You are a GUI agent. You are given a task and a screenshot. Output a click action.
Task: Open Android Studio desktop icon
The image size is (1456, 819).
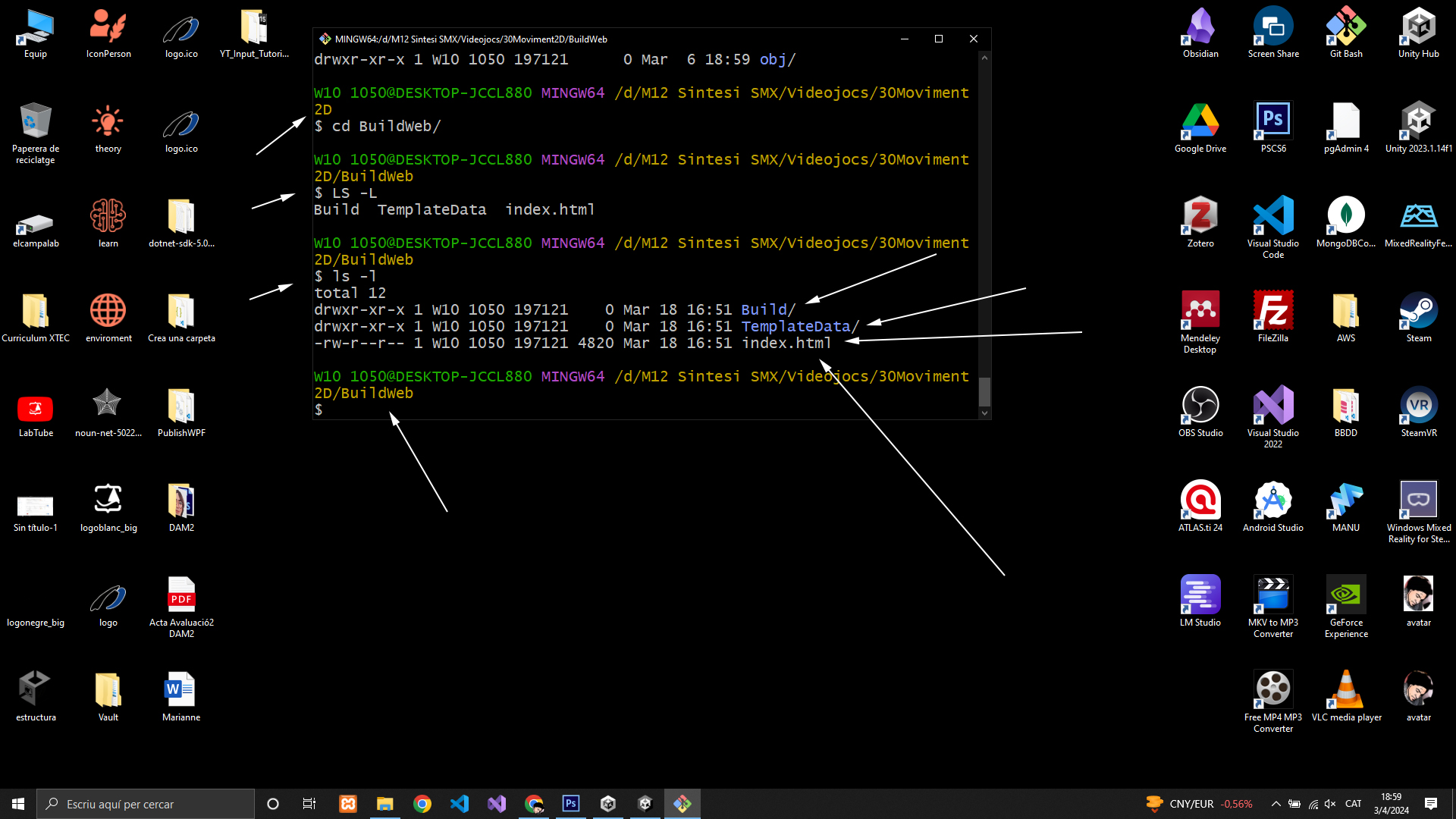click(x=1272, y=500)
